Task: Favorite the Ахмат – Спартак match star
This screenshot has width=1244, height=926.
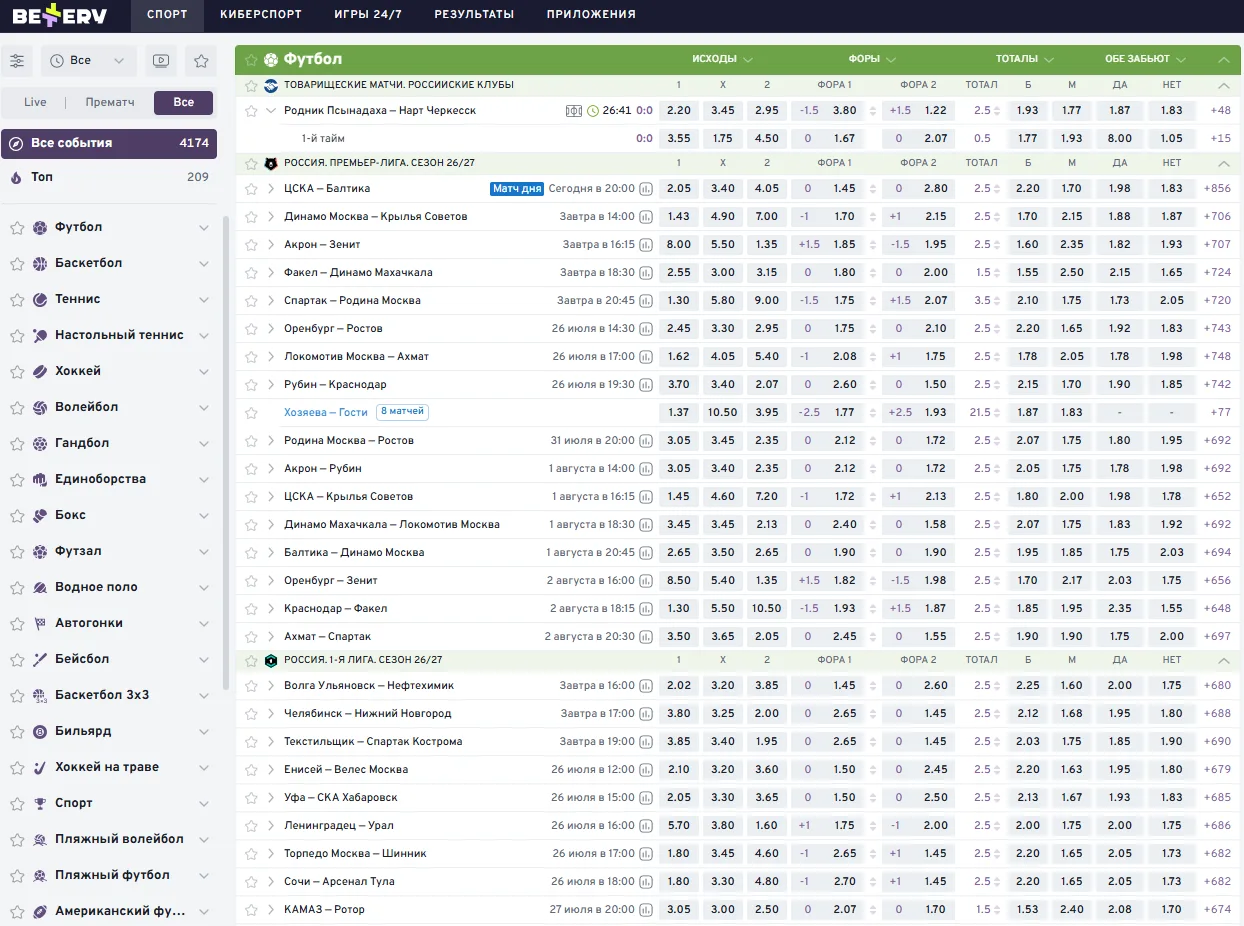Action: click(251, 636)
